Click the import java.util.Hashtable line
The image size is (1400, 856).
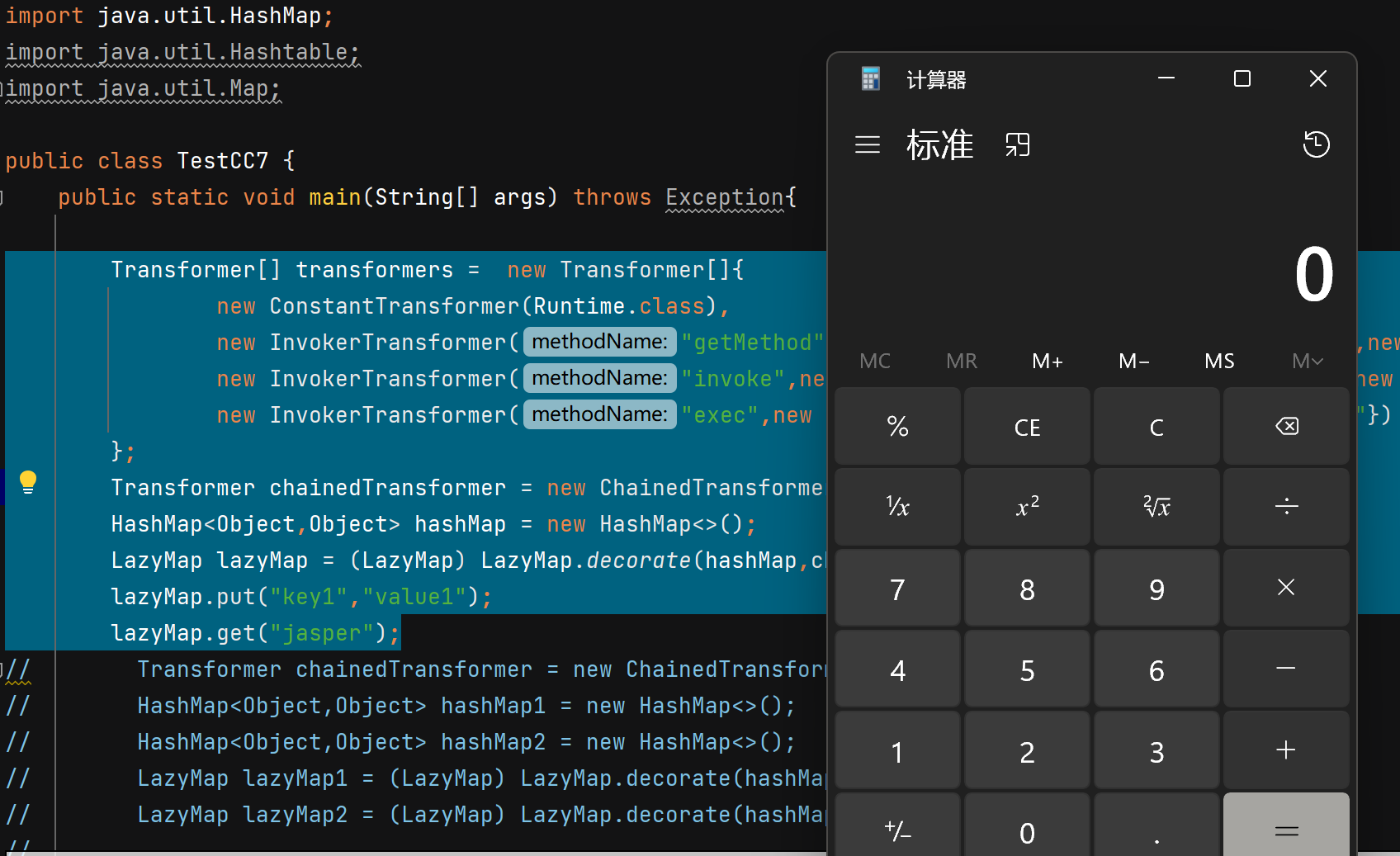point(183,52)
